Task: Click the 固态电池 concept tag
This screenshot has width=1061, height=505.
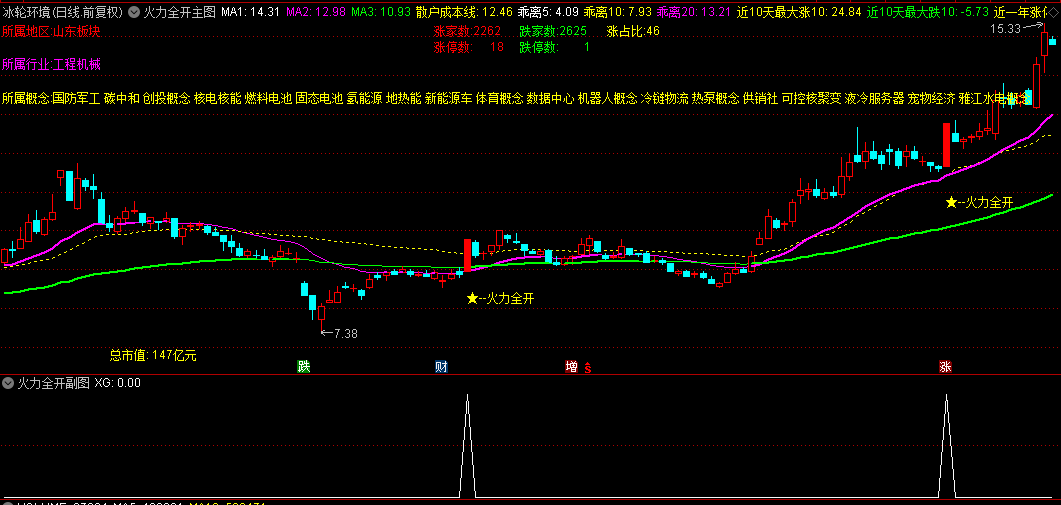Action: pos(319,98)
